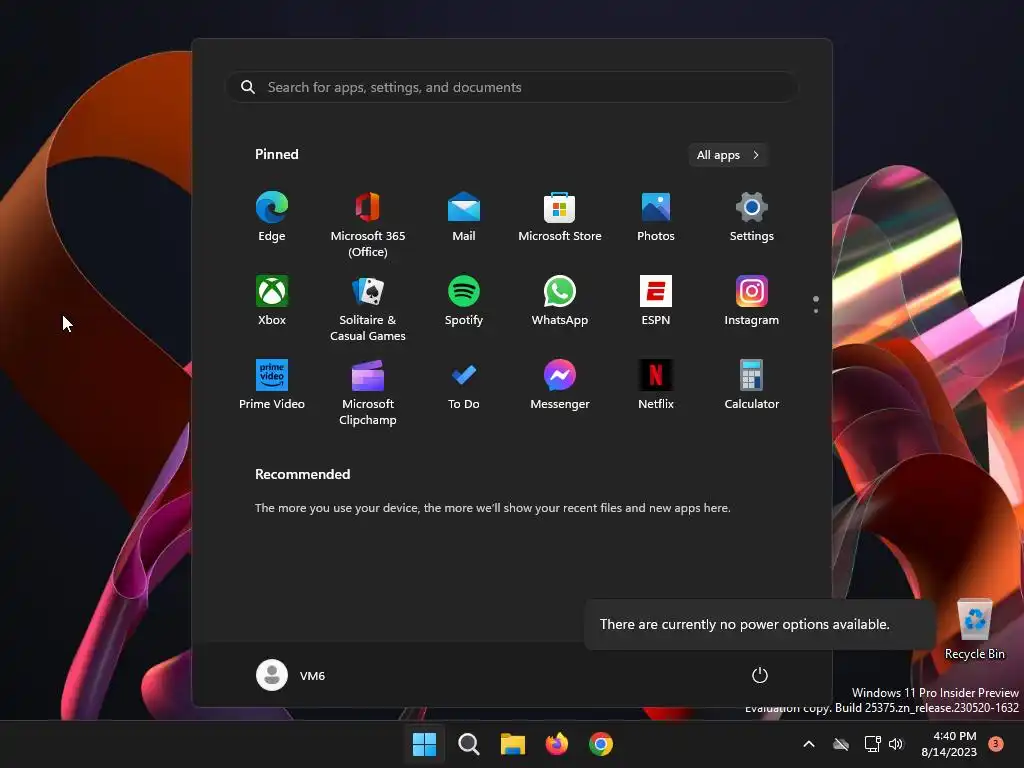Click the Windows Start button on taskbar
Screen dimensions: 1024x768
coord(424,744)
